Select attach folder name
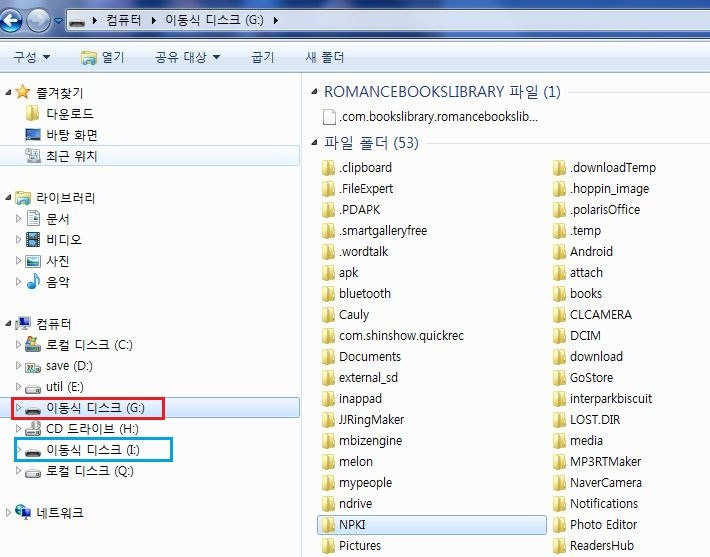This screenshot has width=710, height=557. 586,273
